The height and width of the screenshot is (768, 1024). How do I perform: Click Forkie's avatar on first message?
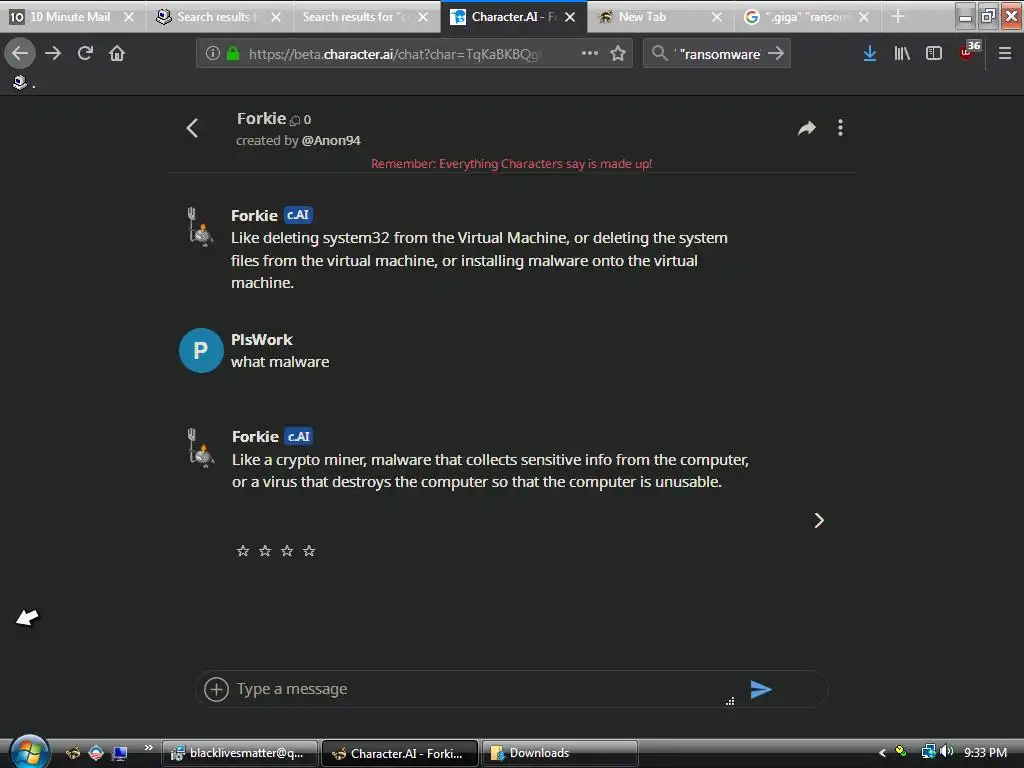pyautogui.click(x=200, y=227)
